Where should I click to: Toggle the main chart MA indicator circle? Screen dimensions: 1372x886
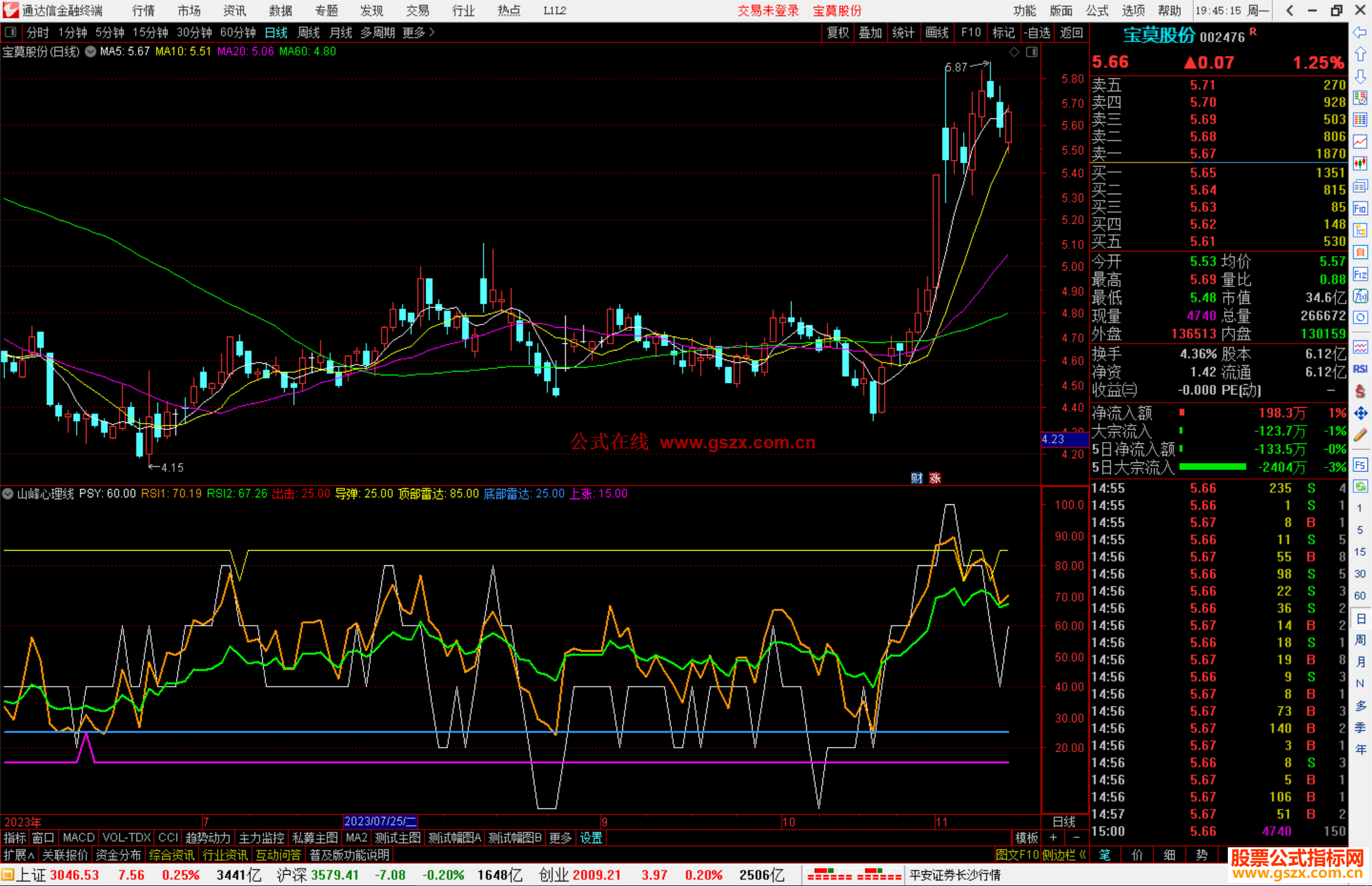pos(91,51)
